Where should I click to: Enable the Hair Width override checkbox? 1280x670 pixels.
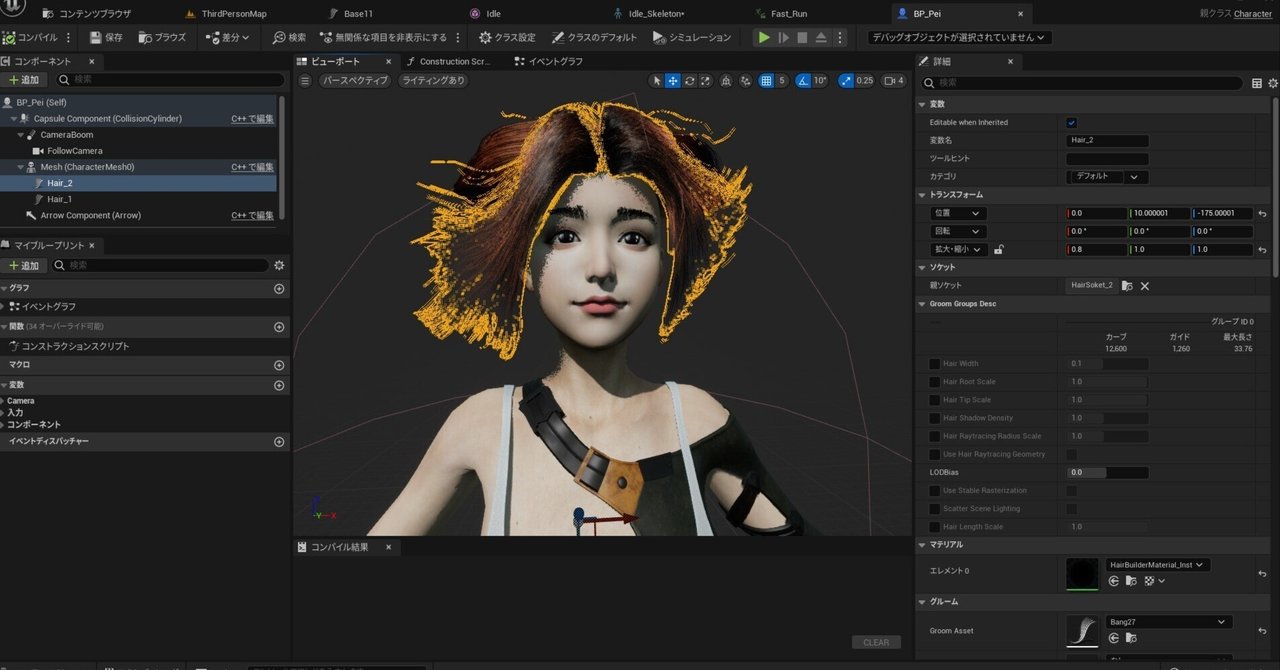(x=934, y=364)
